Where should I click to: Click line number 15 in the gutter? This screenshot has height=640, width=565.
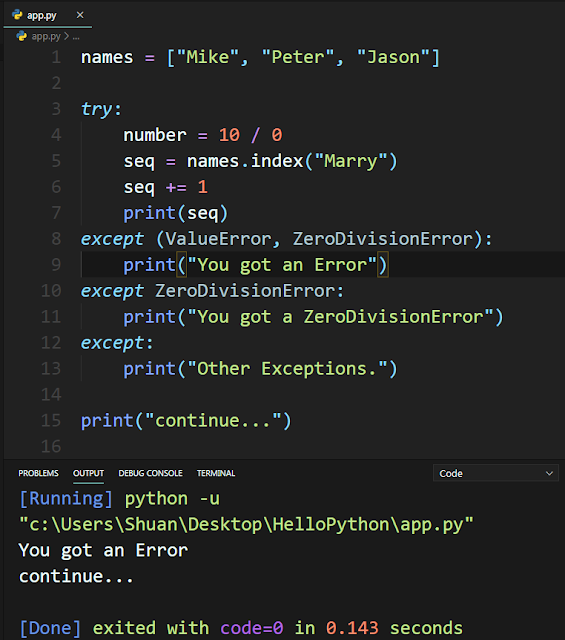pyautogui.click(x=51, y=420)
